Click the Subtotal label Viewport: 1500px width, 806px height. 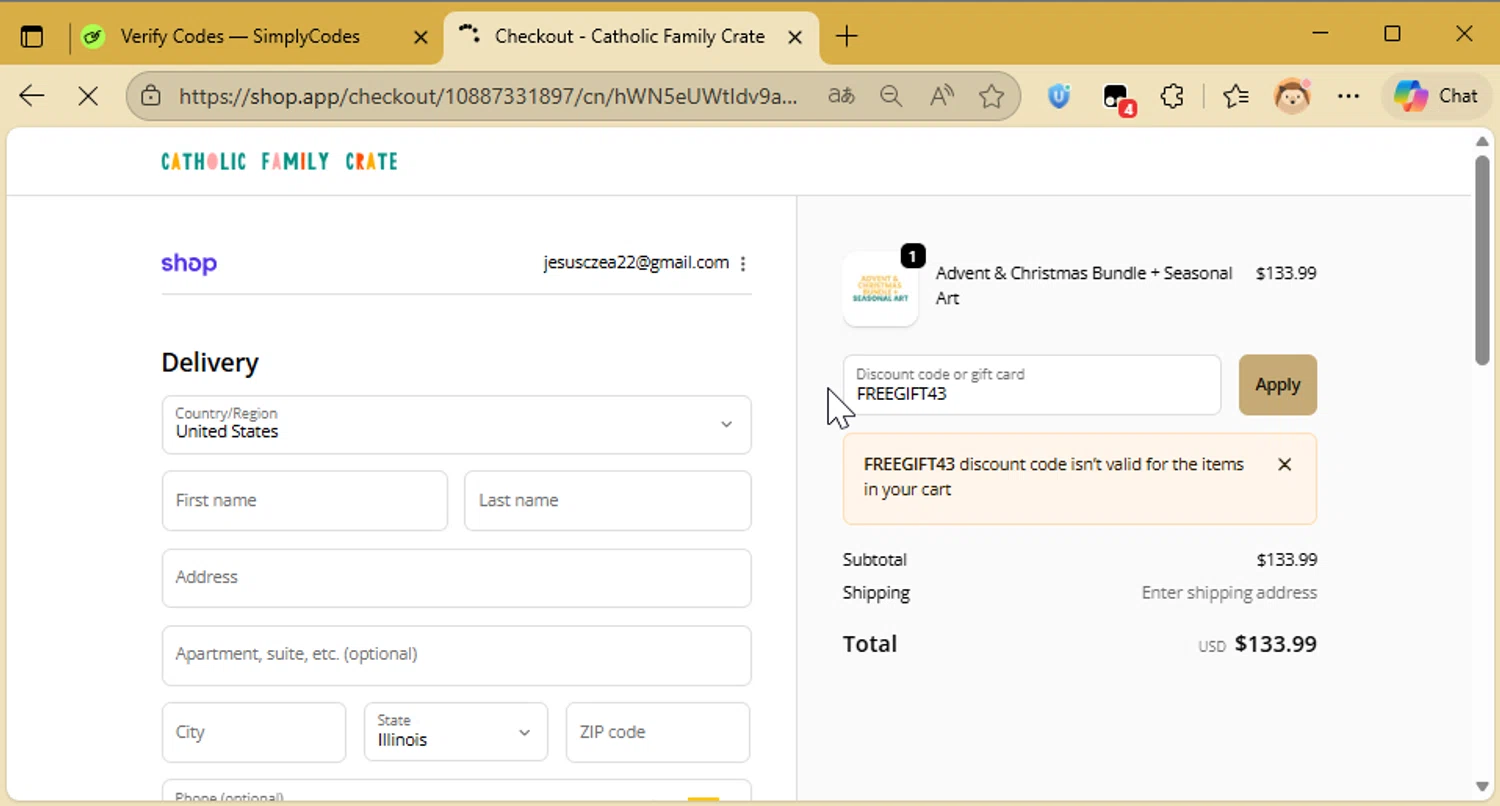[875, 559]
